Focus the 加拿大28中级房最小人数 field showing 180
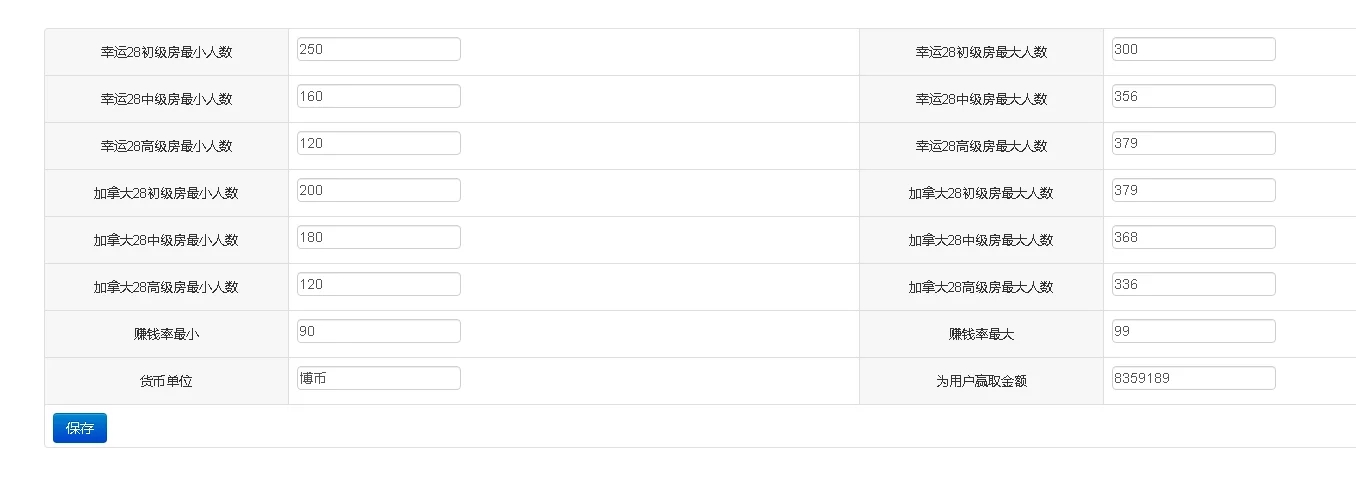This screenshot has width=1356, height=489. [x=379, y=237]
